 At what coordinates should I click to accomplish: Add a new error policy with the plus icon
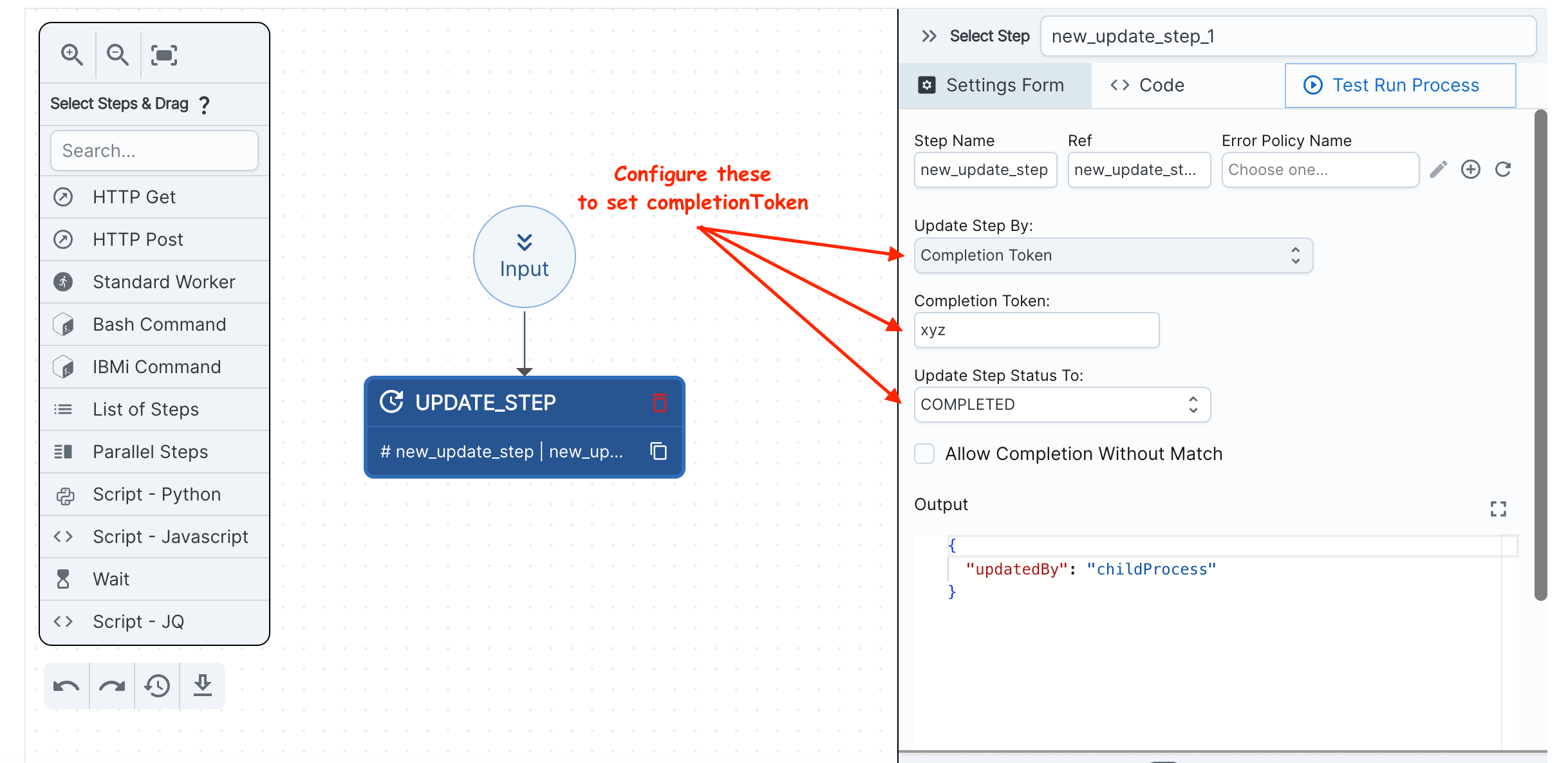(1471, 169)
